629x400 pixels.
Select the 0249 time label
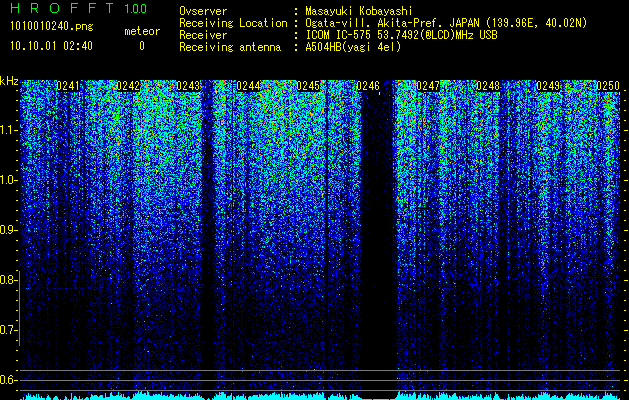click(x=548, y=86)
